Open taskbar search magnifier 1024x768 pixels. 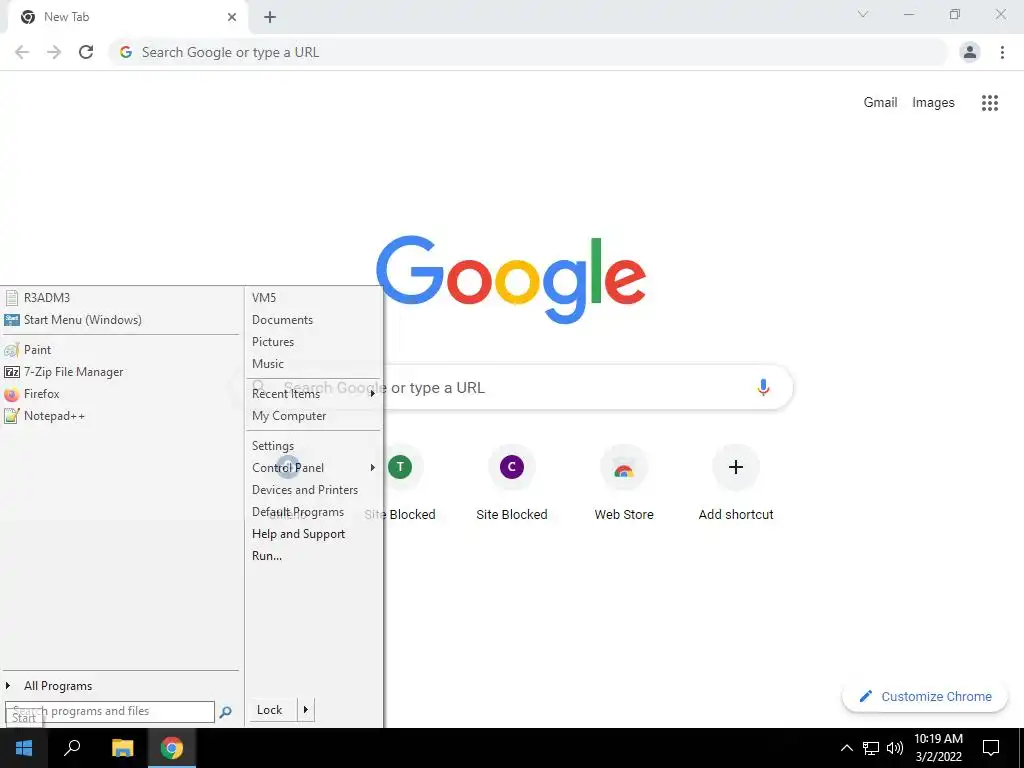coord(72,748)
